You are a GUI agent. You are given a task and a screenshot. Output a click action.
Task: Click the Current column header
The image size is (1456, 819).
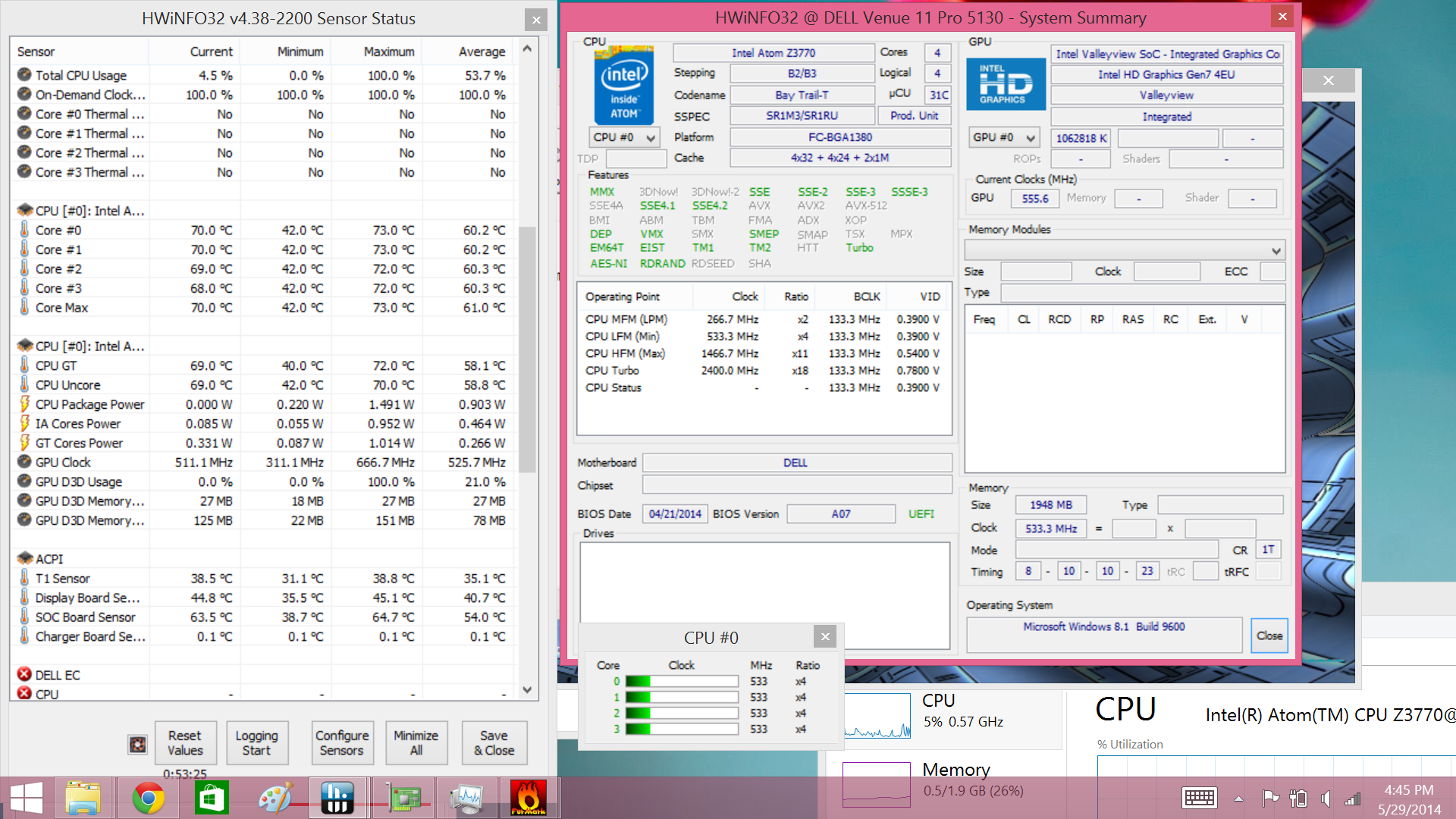click(x=193, y=52)
